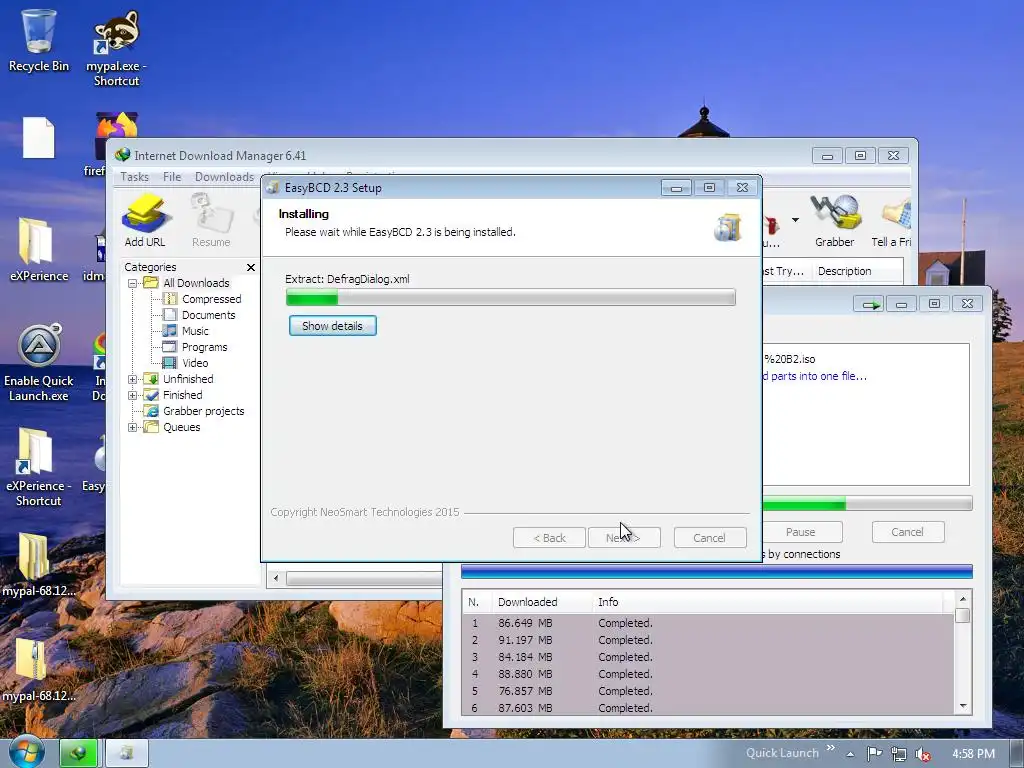Expand the Unfinished category node
This screenshot has height=768, width=1024.
coord(133,379)
